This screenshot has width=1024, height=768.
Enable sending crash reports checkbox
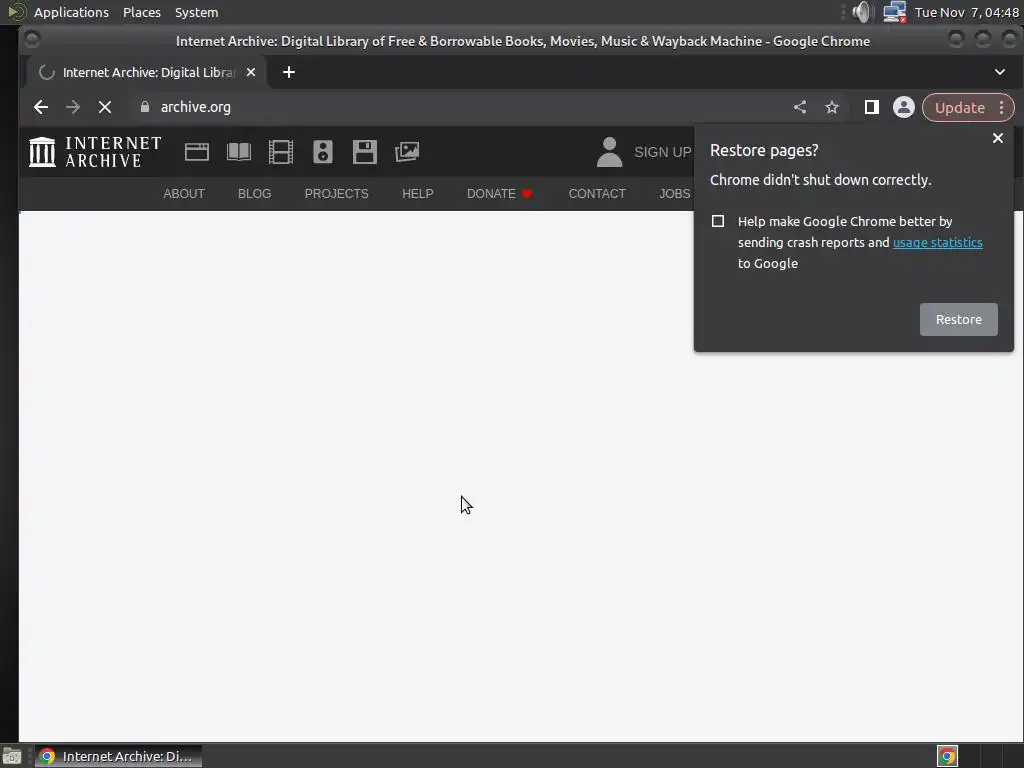point(718,221)
